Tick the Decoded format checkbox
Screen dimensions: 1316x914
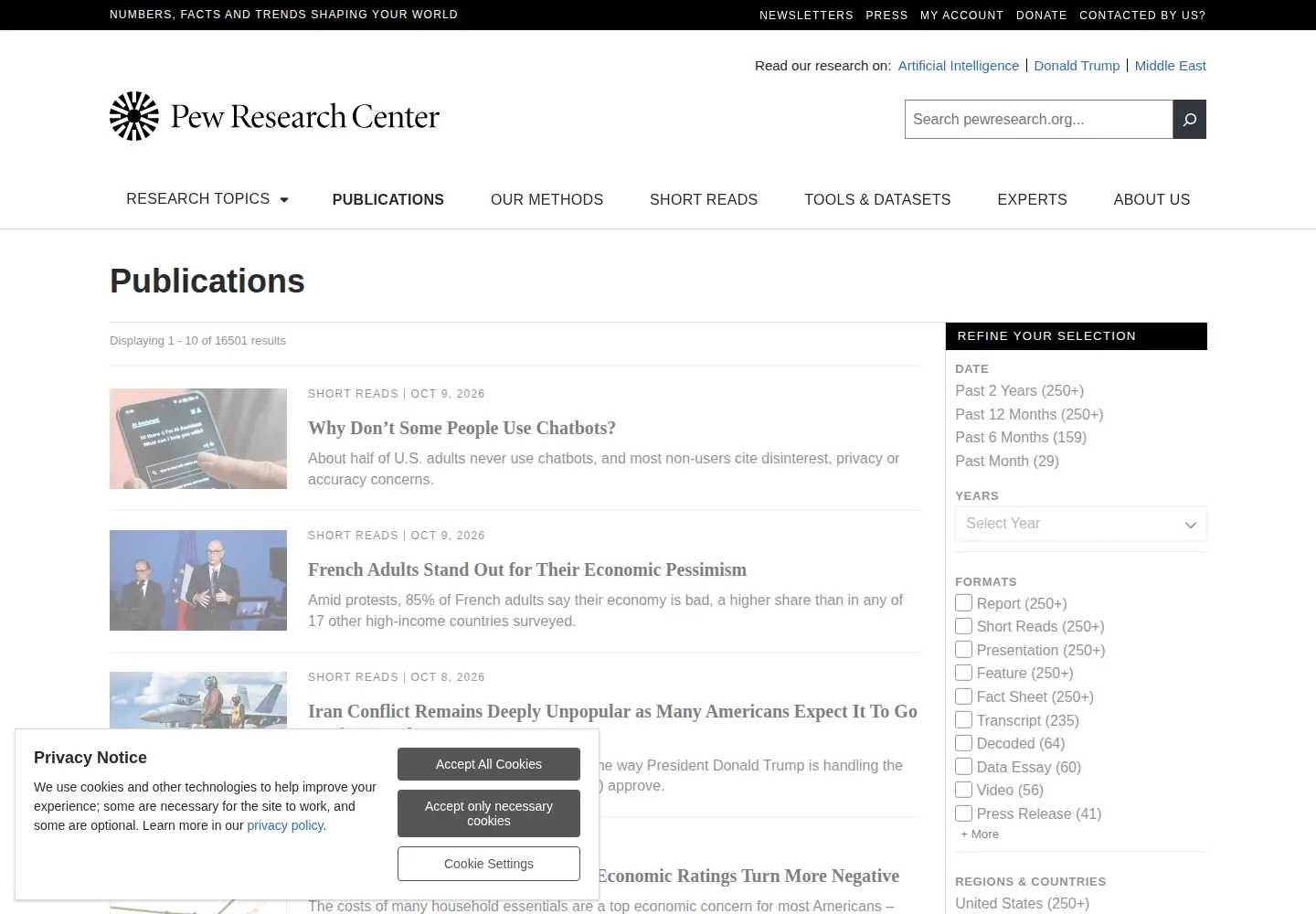pyautogui.click(x=963, y=743)
